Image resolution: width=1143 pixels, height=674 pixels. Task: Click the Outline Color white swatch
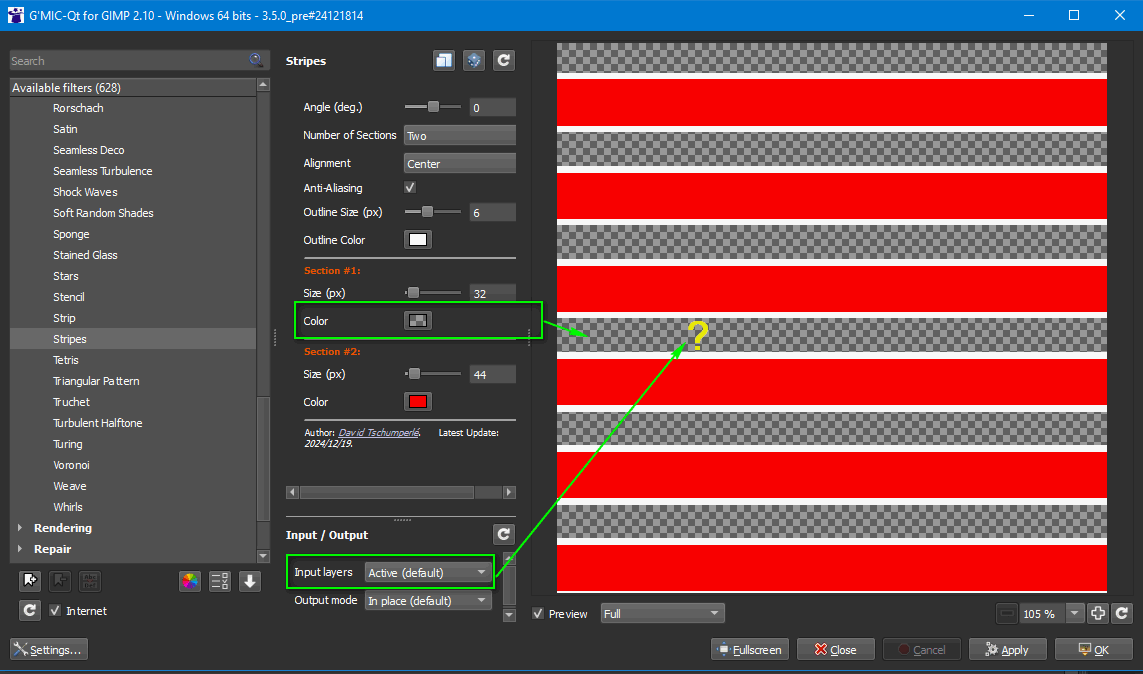click(x=418, y=240)
